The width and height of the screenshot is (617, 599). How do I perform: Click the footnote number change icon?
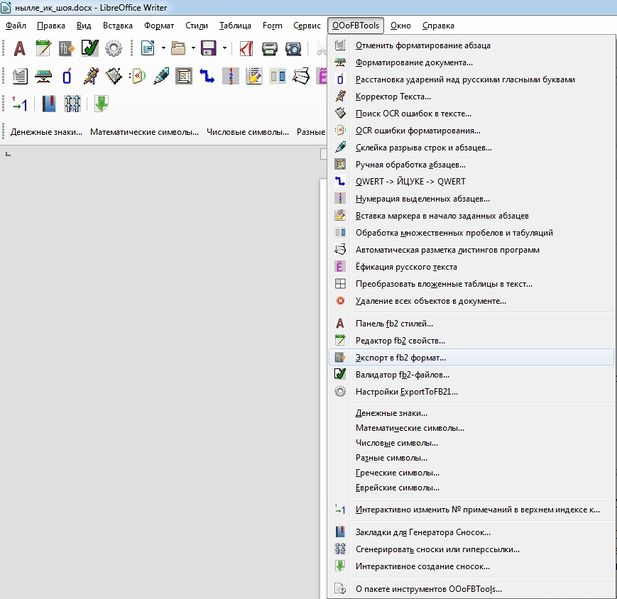coord(20,104)
